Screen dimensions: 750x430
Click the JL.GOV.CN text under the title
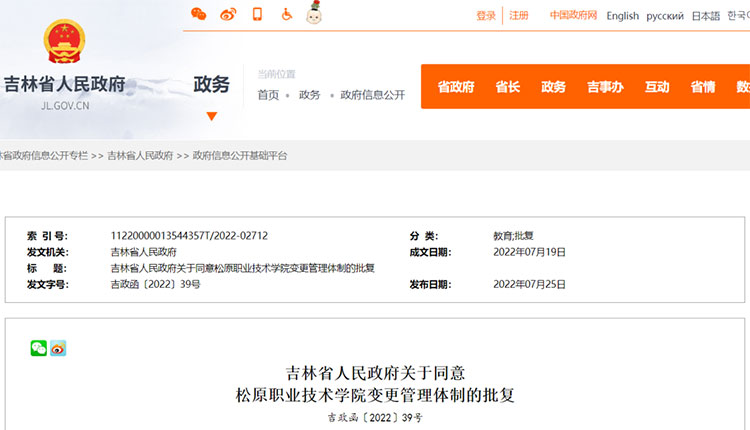tap(65, 106)
